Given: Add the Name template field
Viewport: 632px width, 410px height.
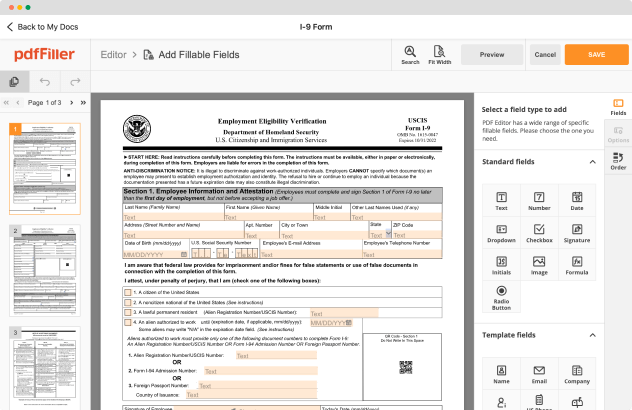Looking at the screenshot, I should tap(501, 374).
